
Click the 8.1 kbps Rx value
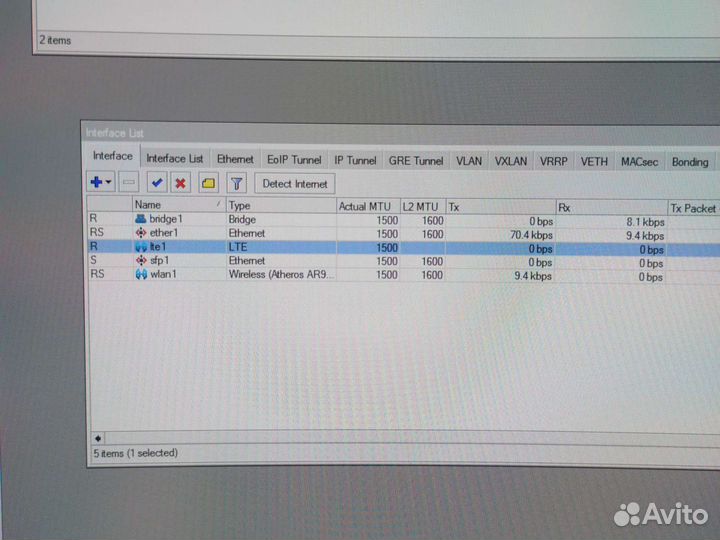click(x=645, y=222)
